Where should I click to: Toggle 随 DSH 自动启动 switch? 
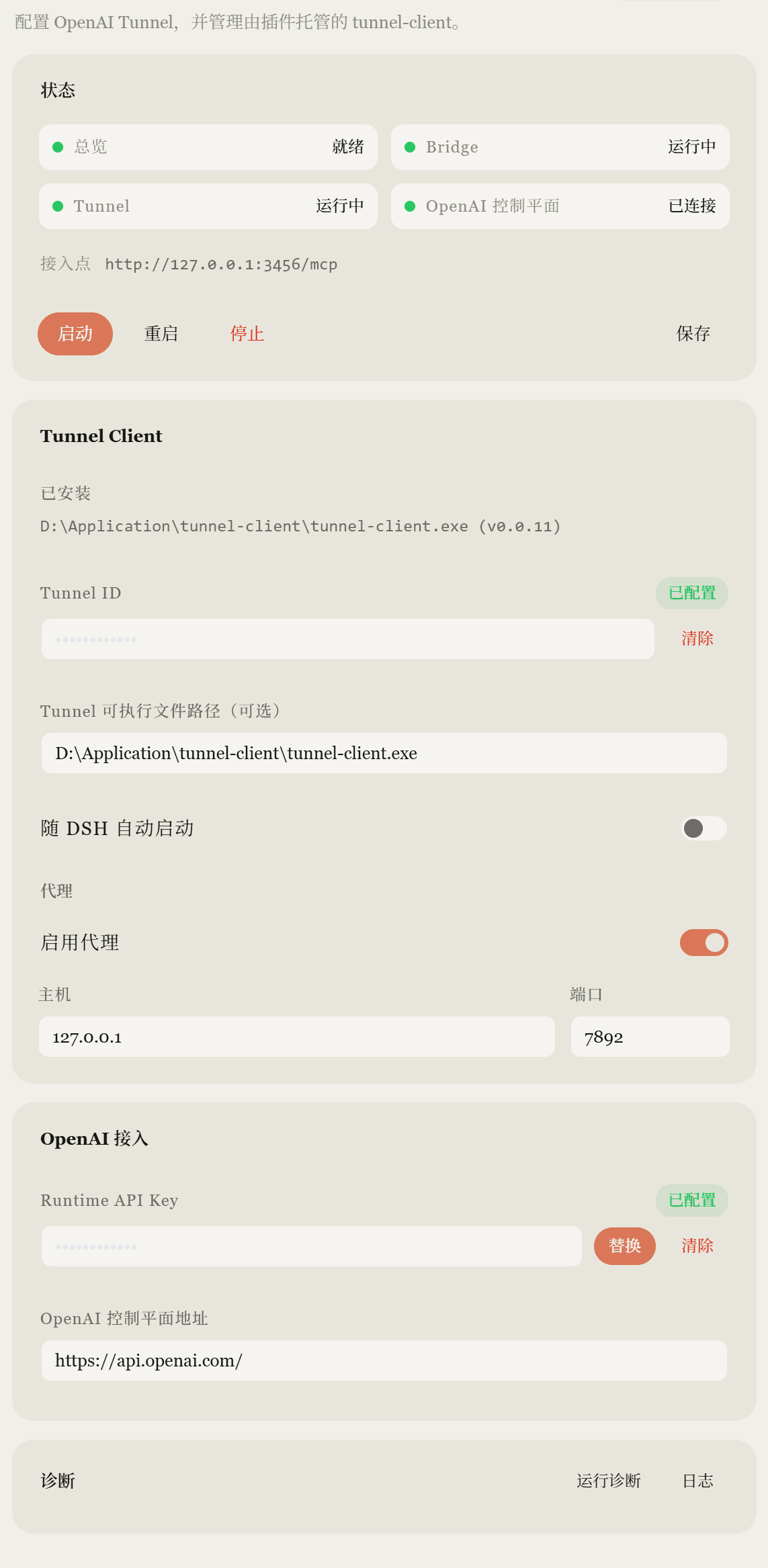[703, 828]
